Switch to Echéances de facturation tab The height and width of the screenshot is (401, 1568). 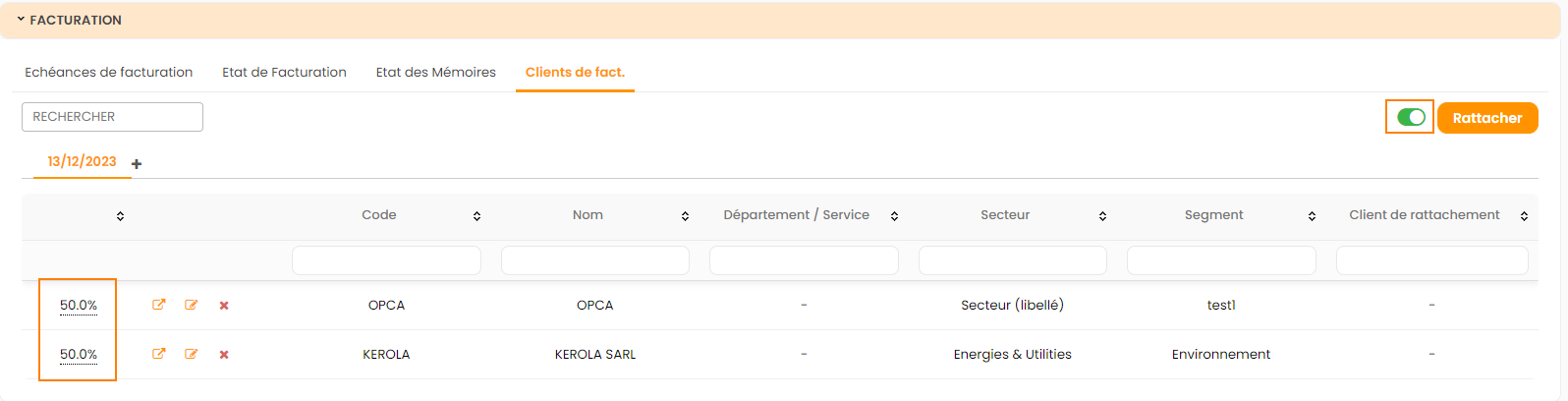[108, 72]
